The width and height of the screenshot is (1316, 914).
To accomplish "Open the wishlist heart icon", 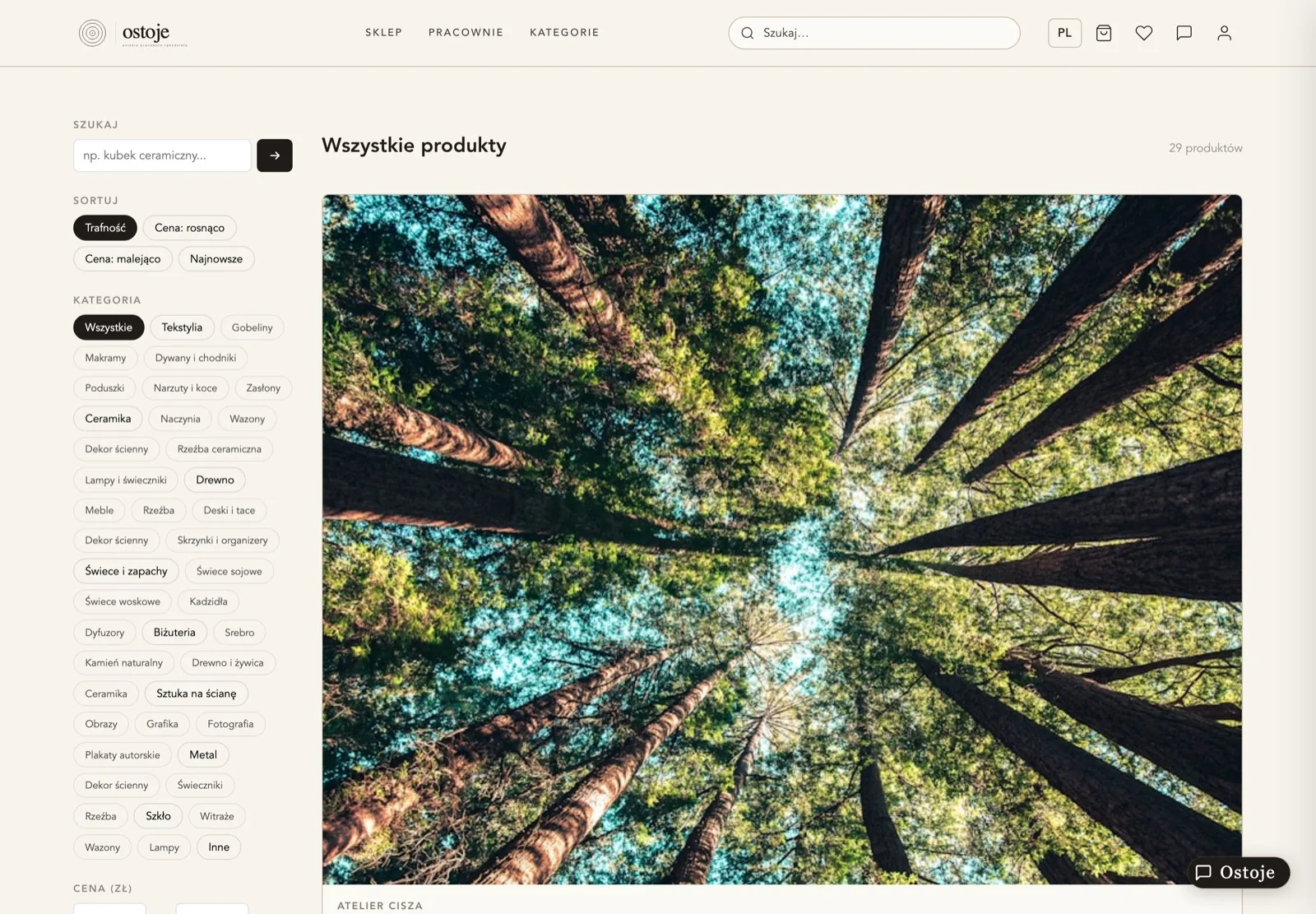I will point(1144,33).
